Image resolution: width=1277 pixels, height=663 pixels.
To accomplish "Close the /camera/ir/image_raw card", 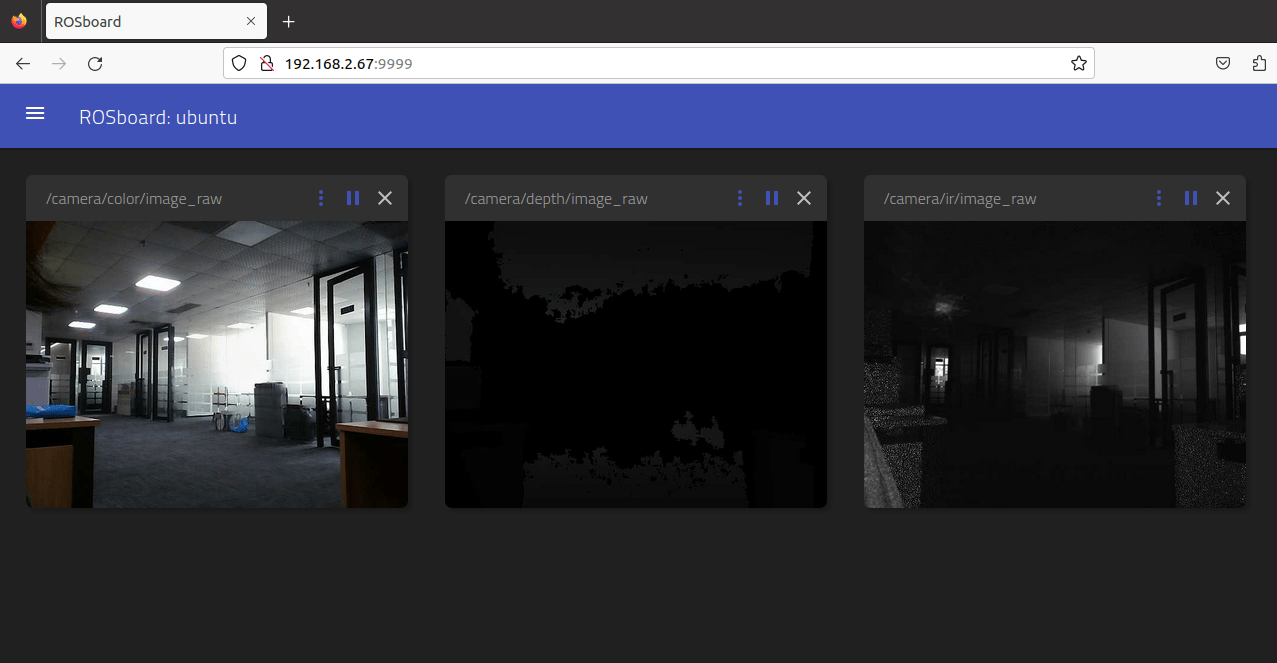I will pos(1223,198).
